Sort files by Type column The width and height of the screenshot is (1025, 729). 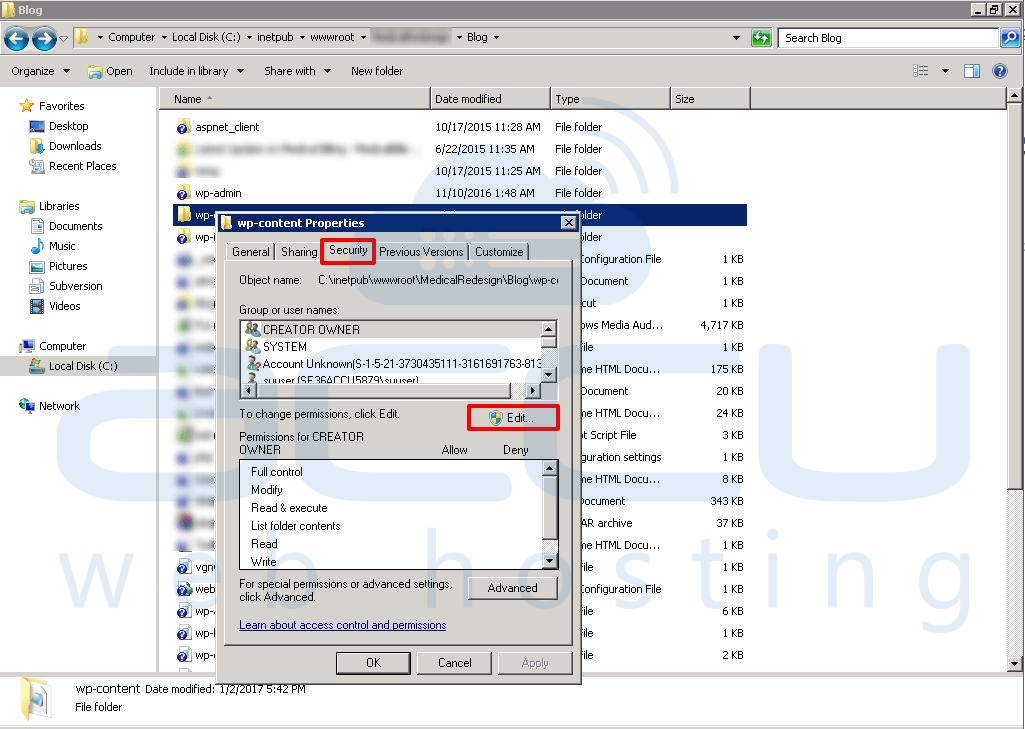pyautogui.click(x=611, y=99)
